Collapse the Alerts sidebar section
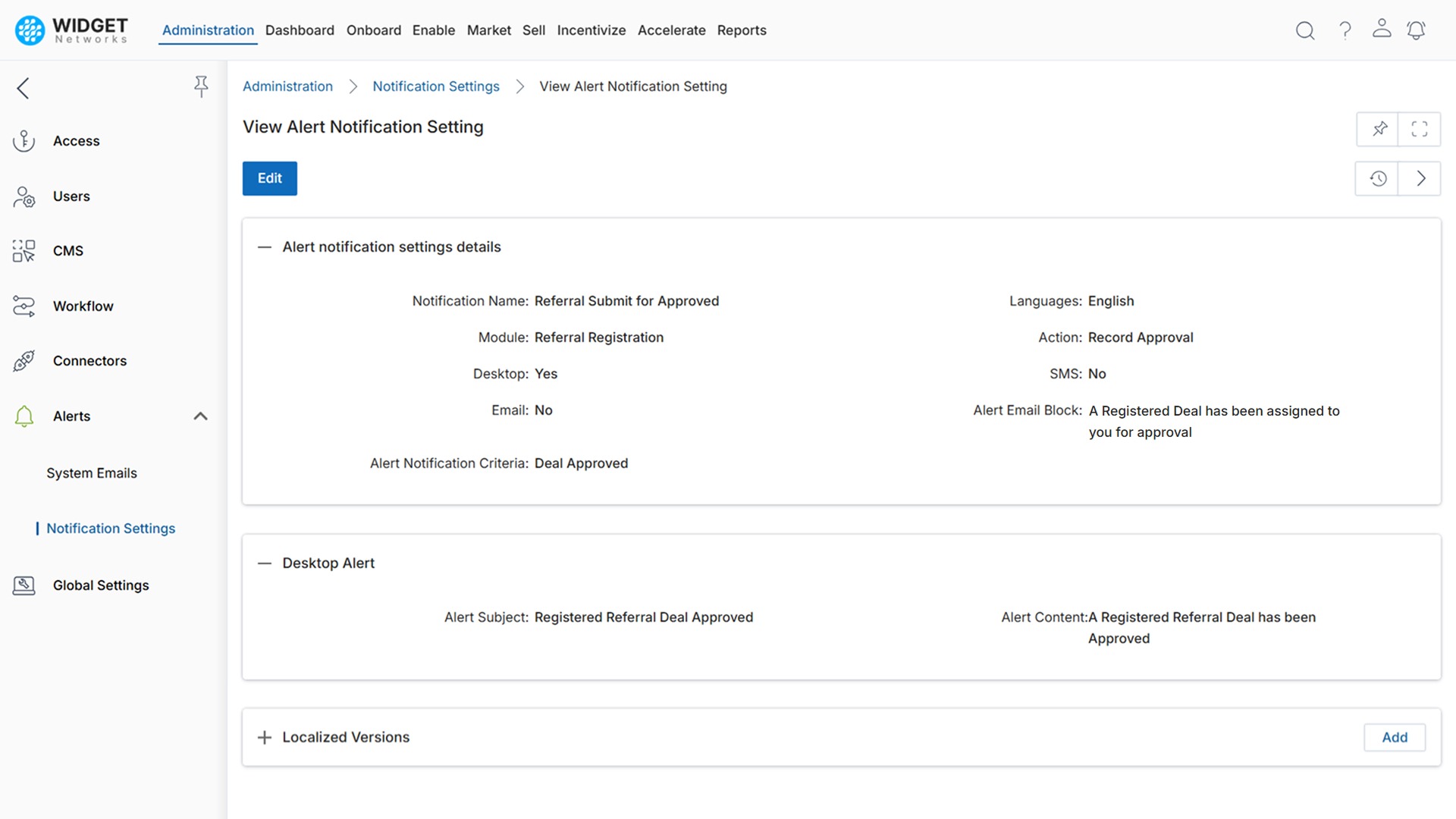Image resolution: width=1456 pixels, height=819 pixels. tap(200, 416)
